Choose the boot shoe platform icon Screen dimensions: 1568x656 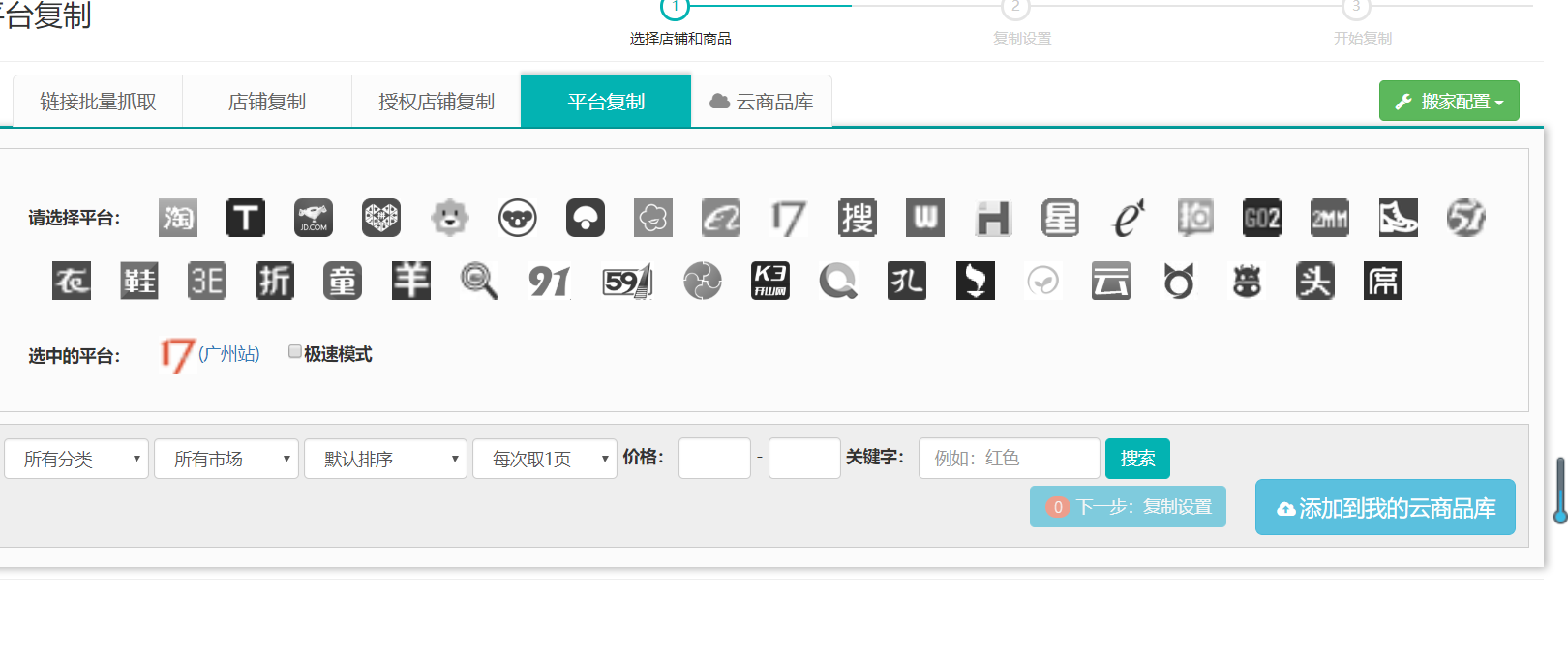coord(1399,218)
